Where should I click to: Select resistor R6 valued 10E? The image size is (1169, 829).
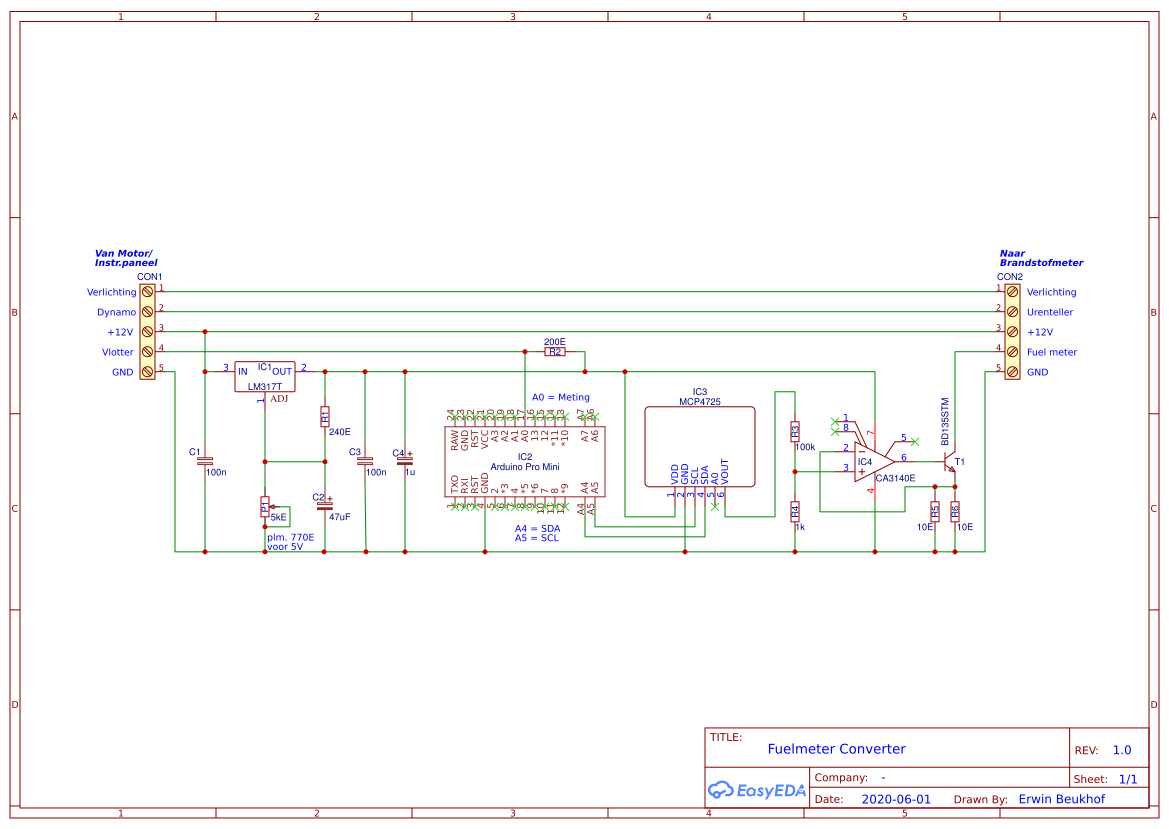tap(956, 510)
